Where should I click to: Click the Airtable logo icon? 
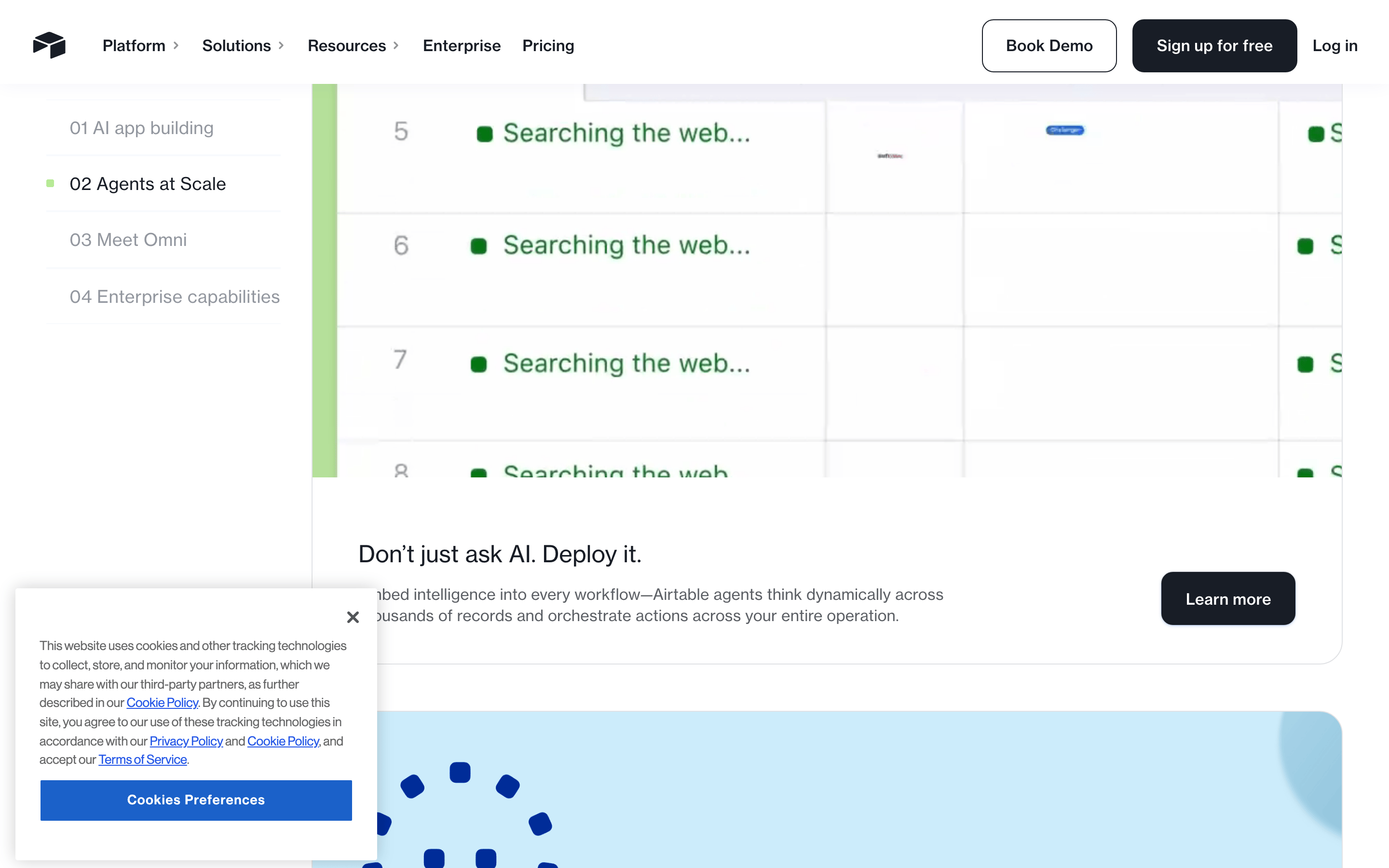(x=49, y=45)
